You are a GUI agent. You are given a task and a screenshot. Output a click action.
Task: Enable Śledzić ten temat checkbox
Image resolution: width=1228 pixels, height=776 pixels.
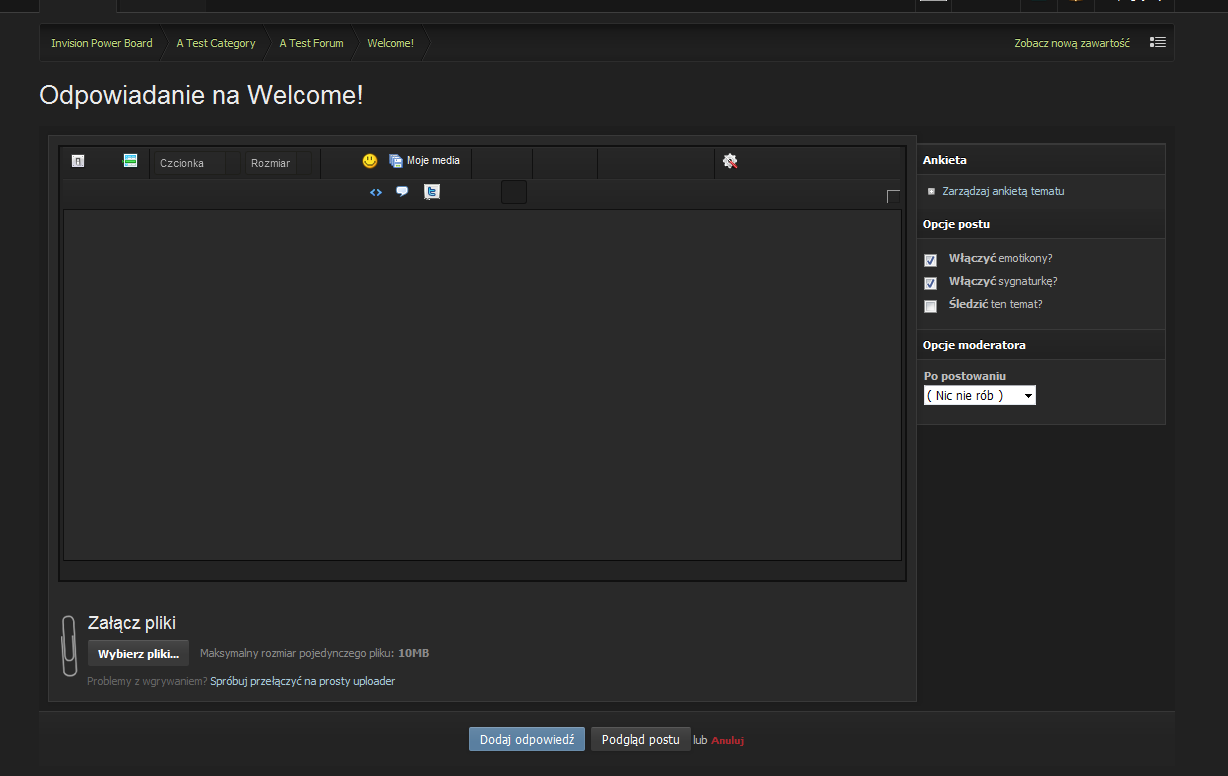pyautogui.click(x=931, y=306)
